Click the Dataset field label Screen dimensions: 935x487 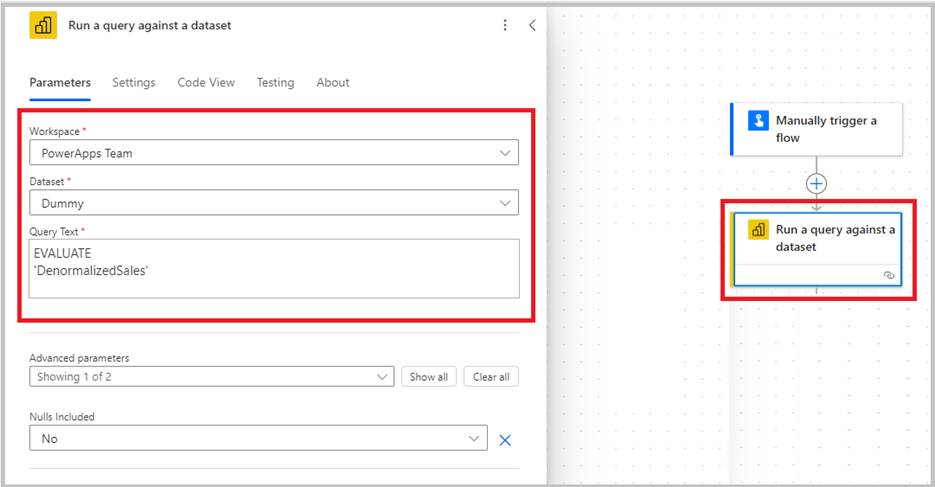tap(49, 181)
